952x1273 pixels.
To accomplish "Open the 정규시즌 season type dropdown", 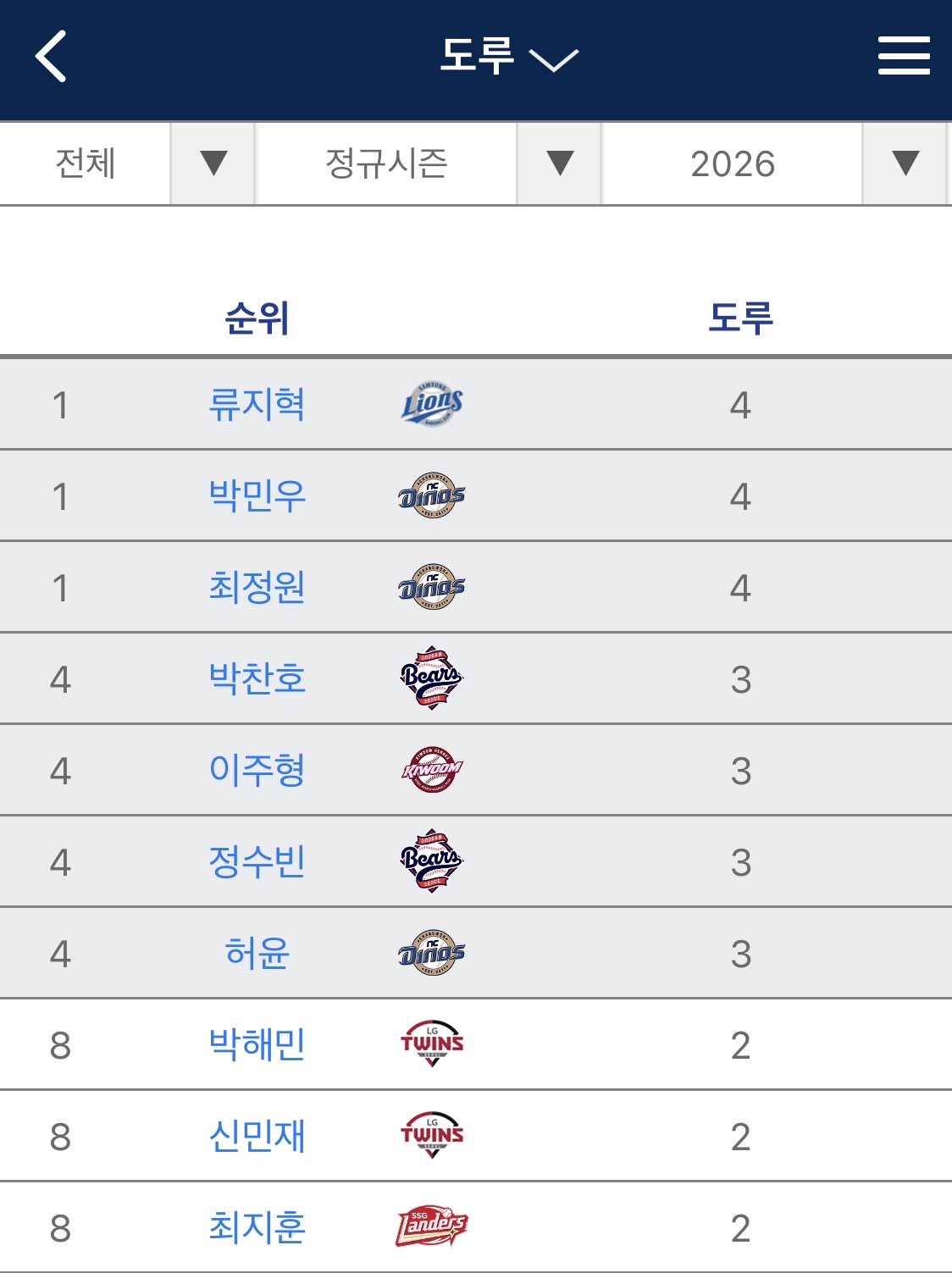I will click(x=428, y=163).
